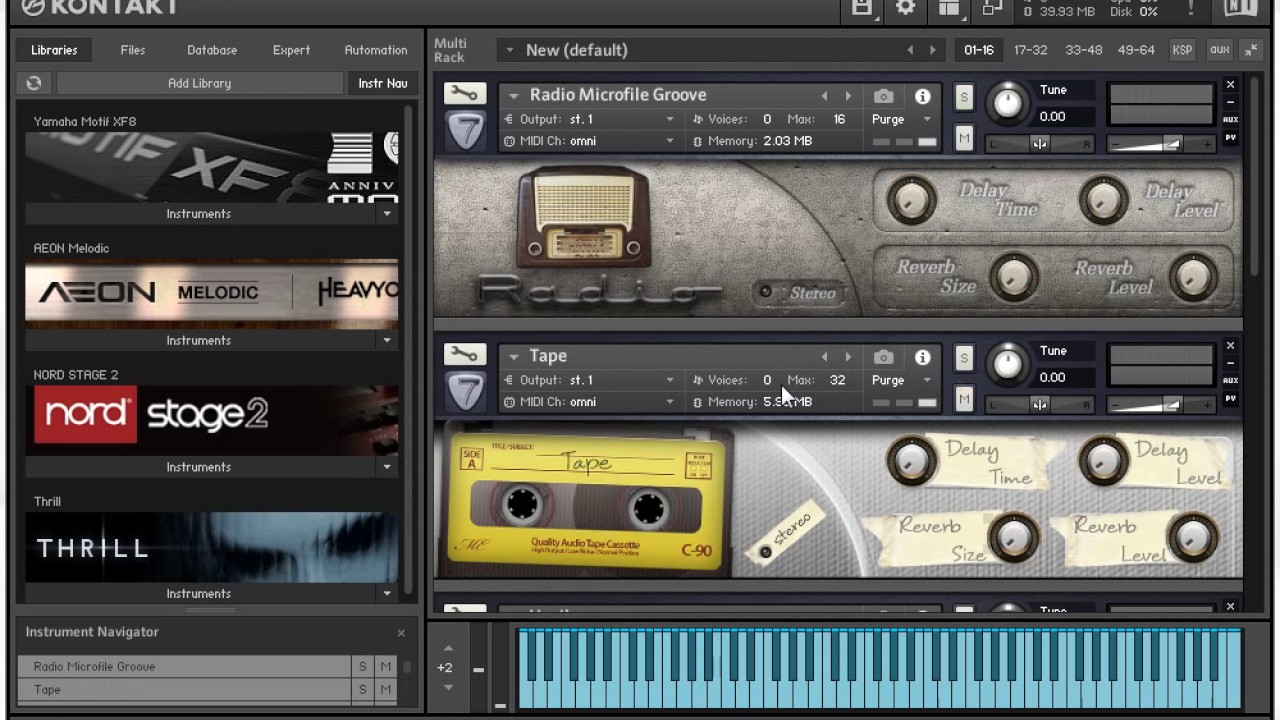
Task: Close the Instrument Navigator panel
Action: (x=401, y=633)
